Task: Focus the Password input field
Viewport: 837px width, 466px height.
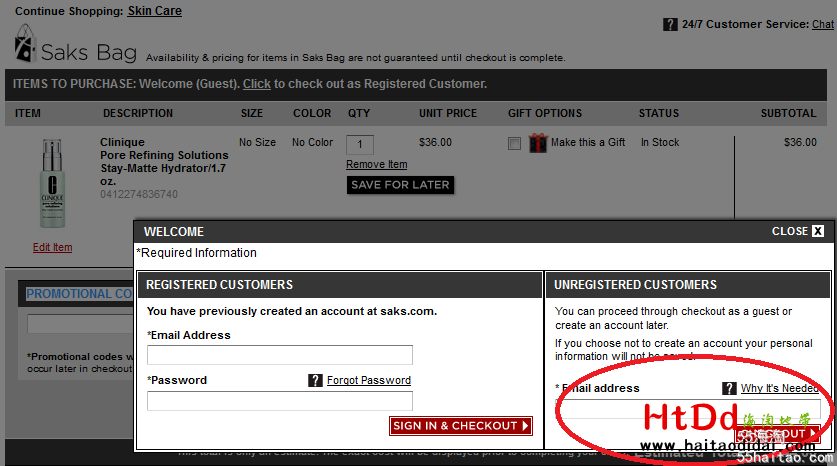Action: tap(280, 401)
